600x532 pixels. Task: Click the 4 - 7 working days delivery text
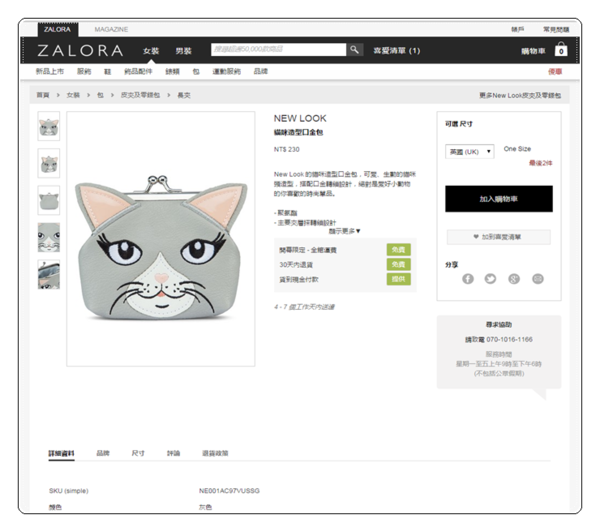click(304, 307)
